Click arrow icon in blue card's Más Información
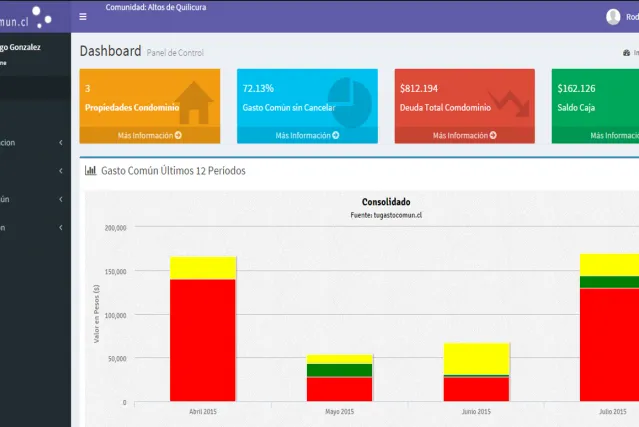The height and width of the screenshot is (427, 639). [335, 135]
